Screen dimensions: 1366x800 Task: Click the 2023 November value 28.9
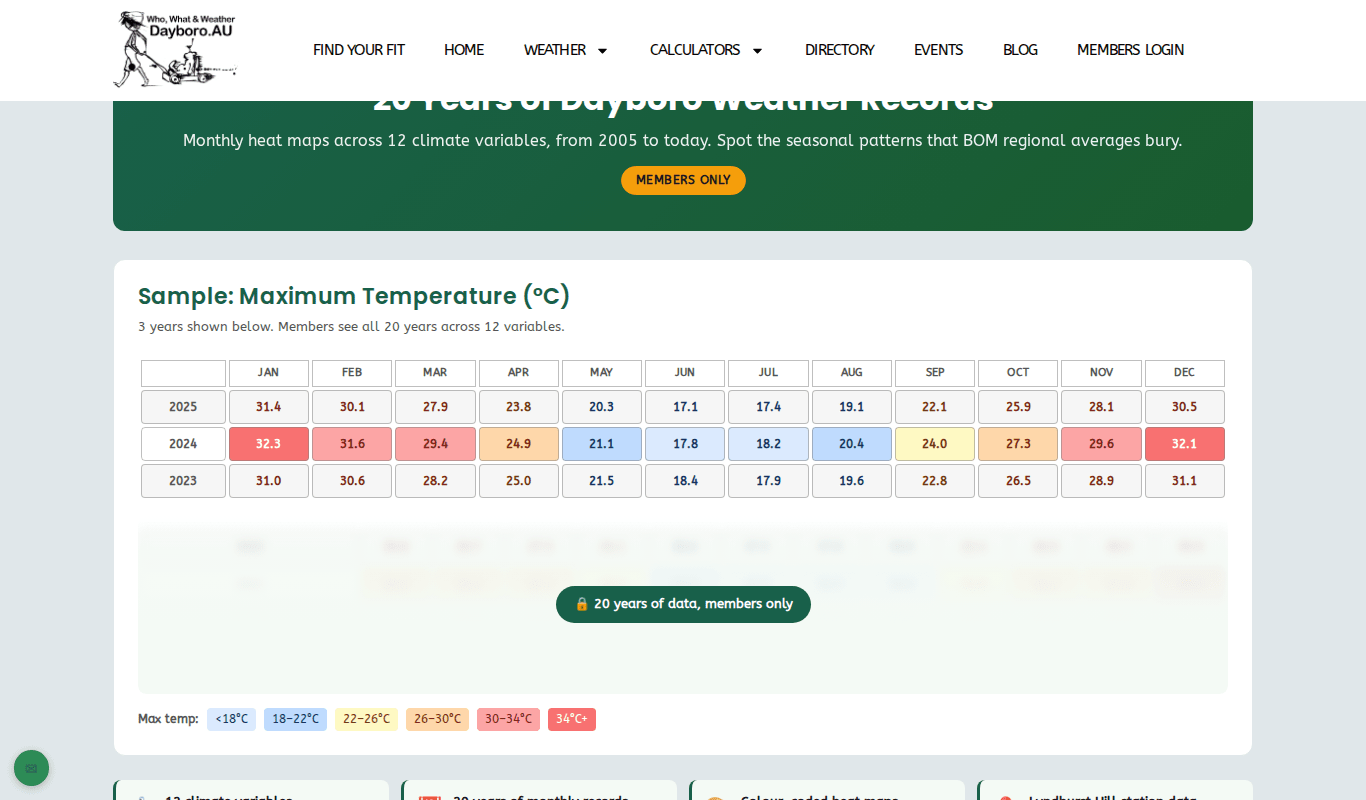pos(1101,481)
